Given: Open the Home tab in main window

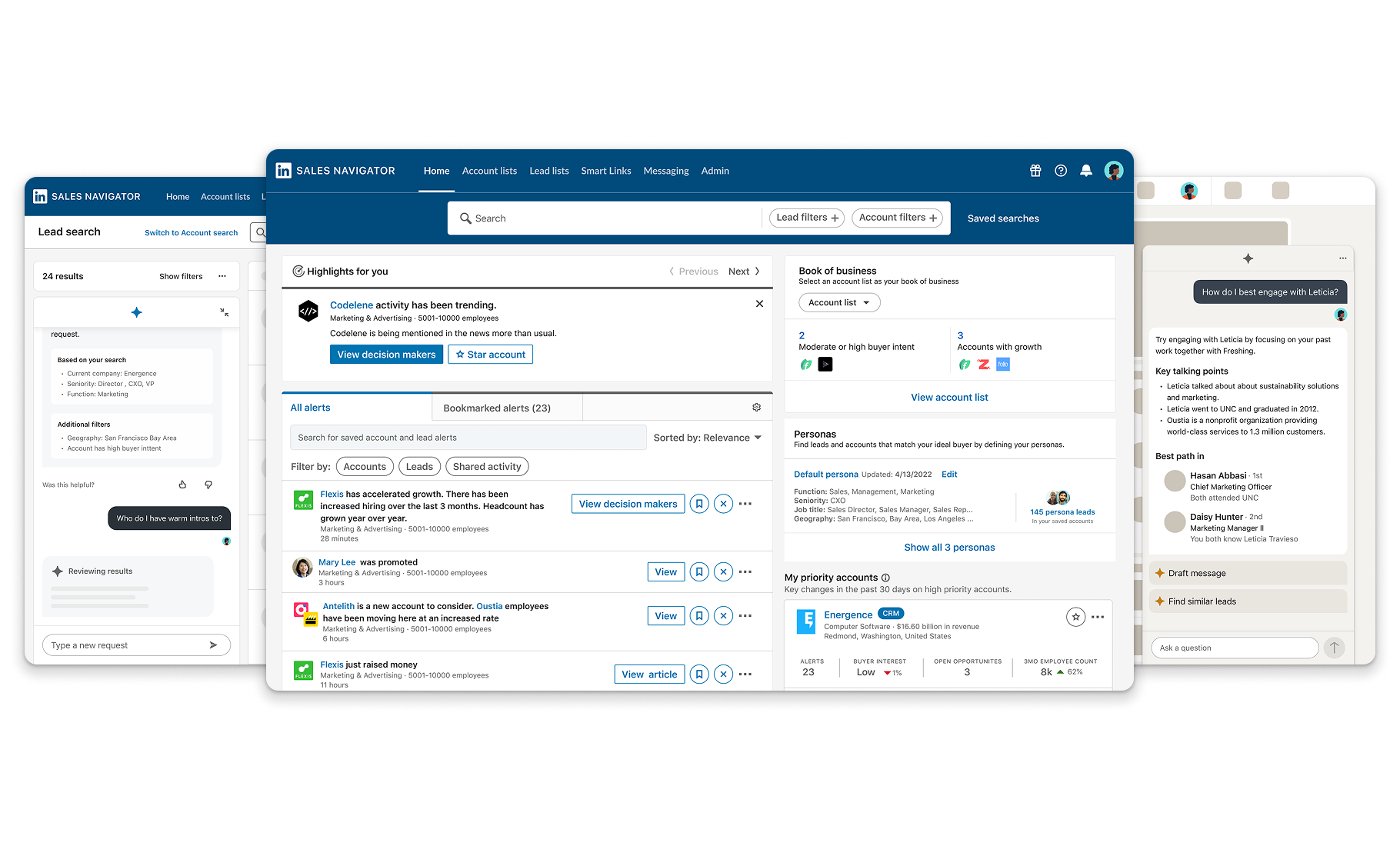Looking at the screenshot, I should [436, 171].
